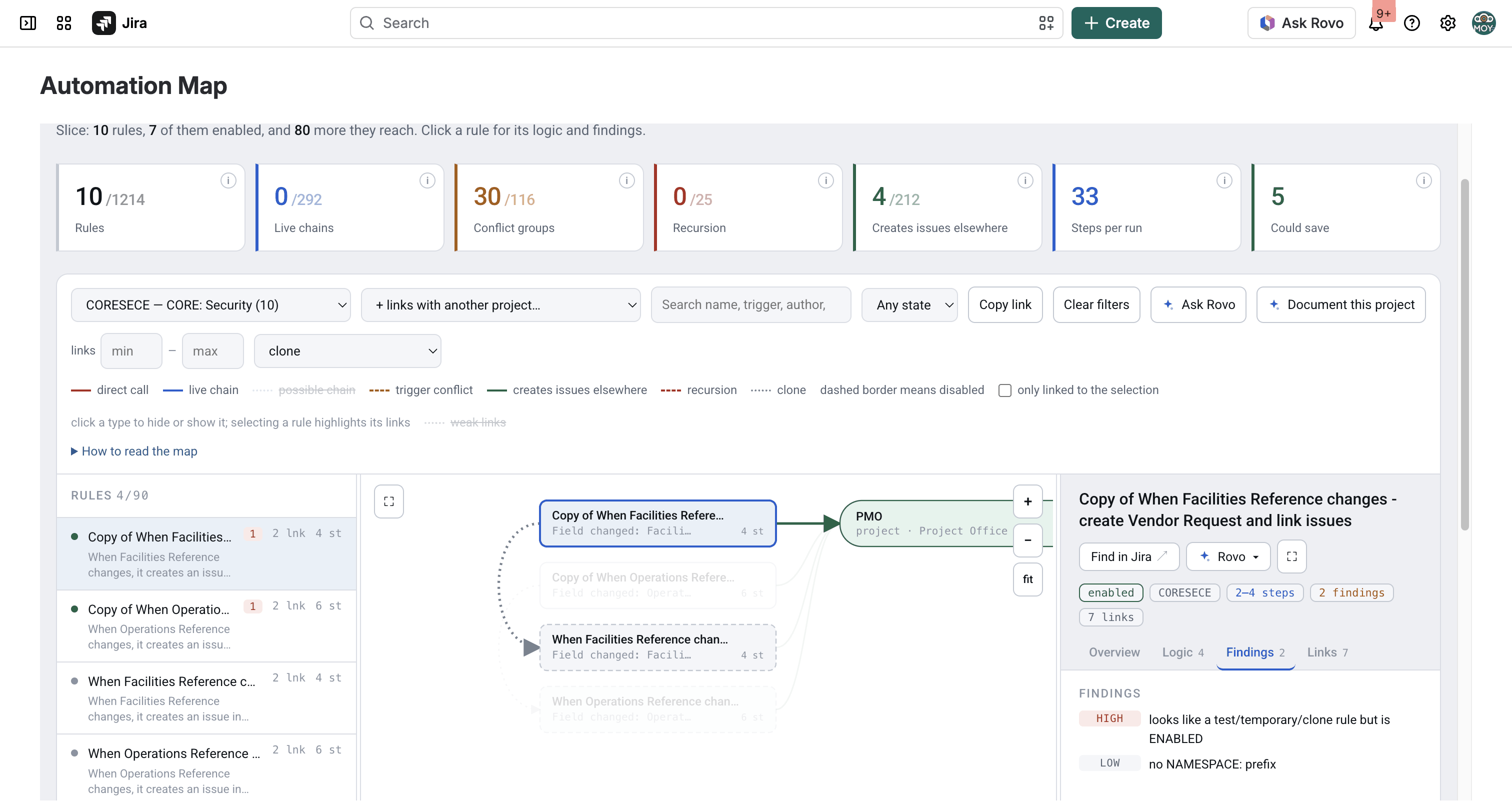Click Copy link button
The width and height of the screenshot is (1512, 803).
pos(1005,304)
